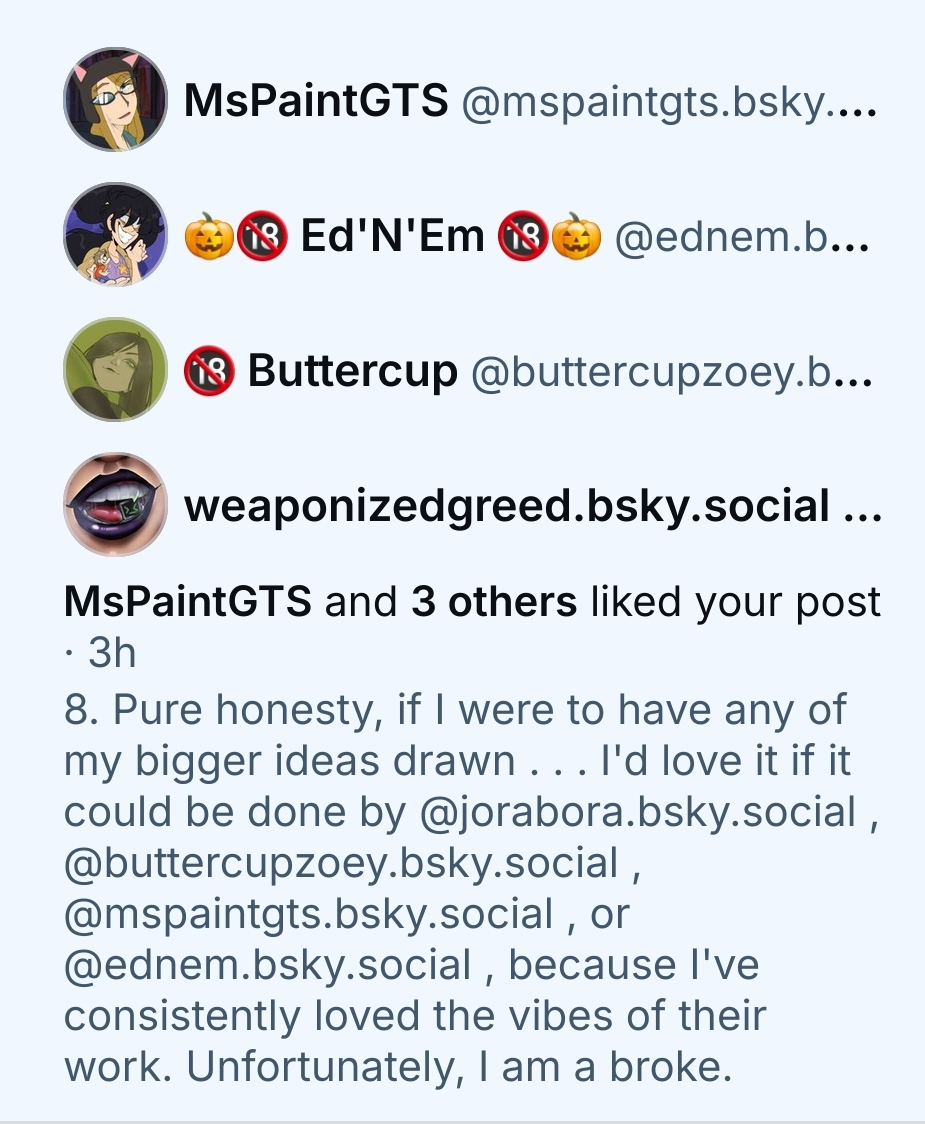
Task: Click the MsPaintGTS display name in the liker list
Action: point(316,100)
